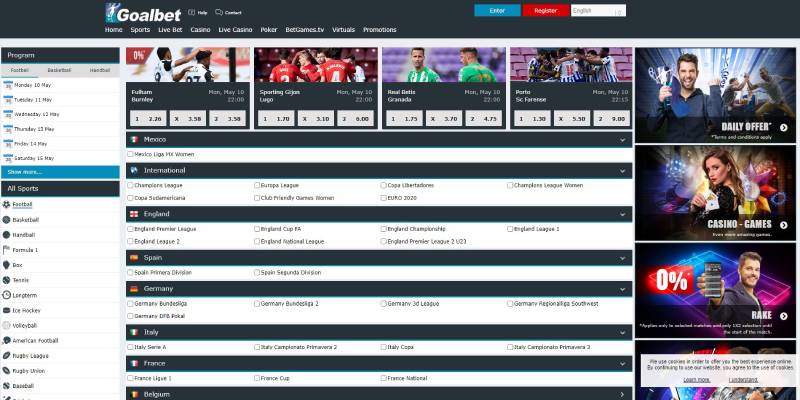Image resolution: width=800 pixels, height=400 pixels.
Task: Open the Sports menu item
Action: click(x=140, y=30)
